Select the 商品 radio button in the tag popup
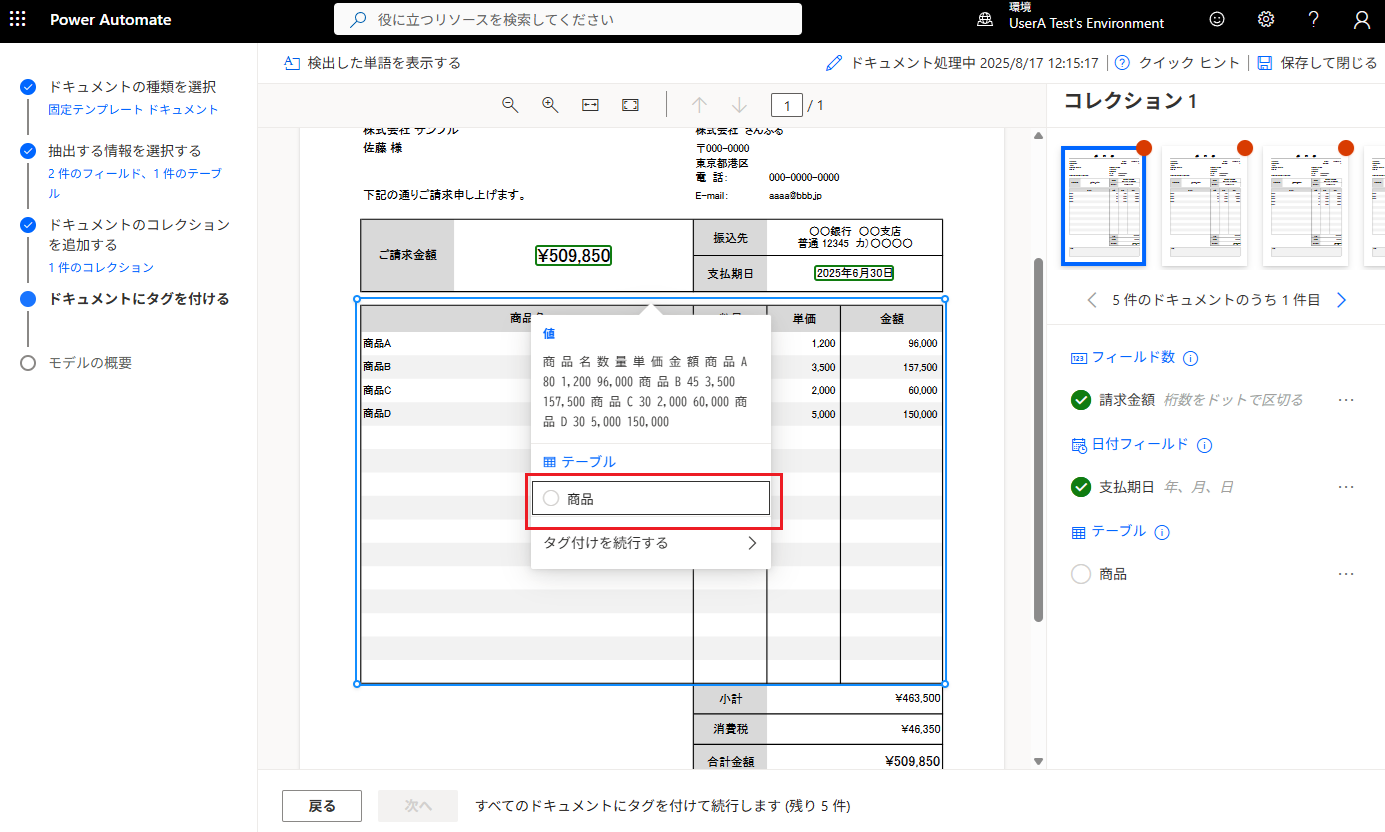Image resolution: width=1385 pixels, height=832 pixels. pyautogui.click(x=550, y=497)
